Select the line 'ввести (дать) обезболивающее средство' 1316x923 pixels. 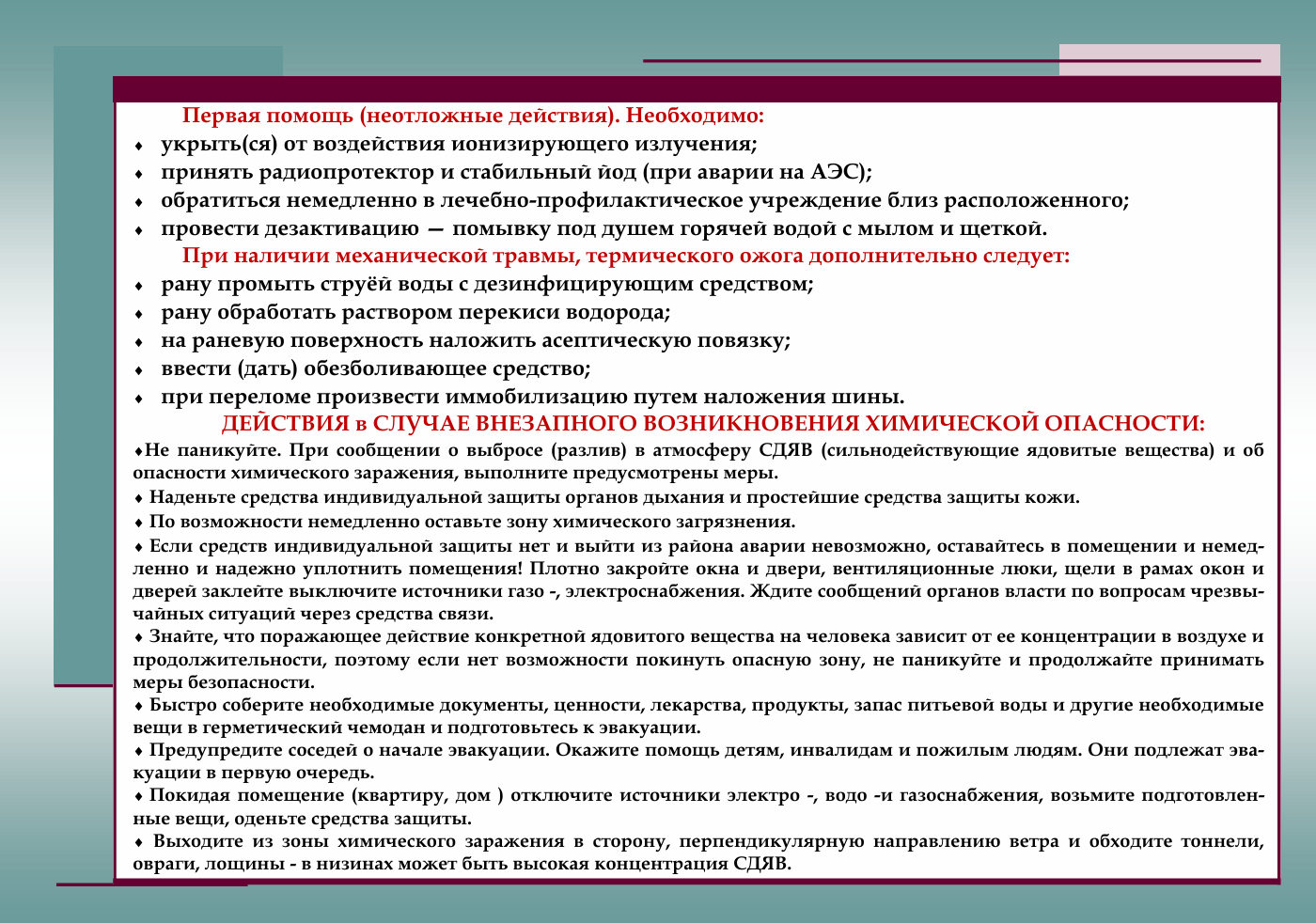click(x=375, y=368)
